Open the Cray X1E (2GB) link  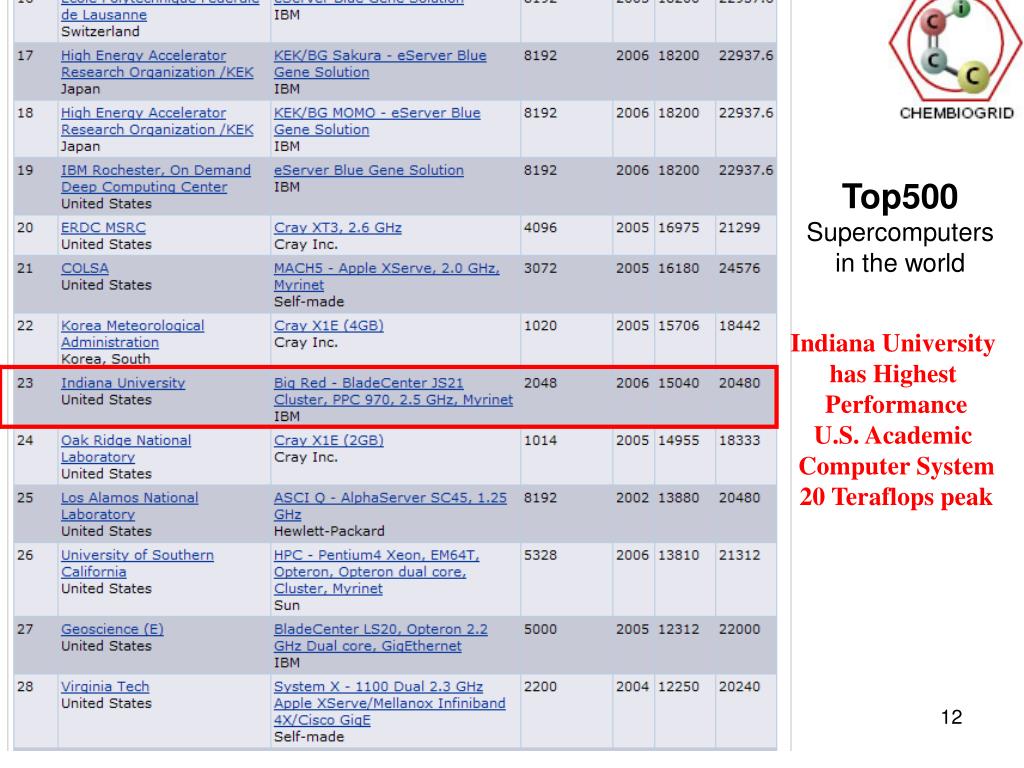tap(328, 440)
